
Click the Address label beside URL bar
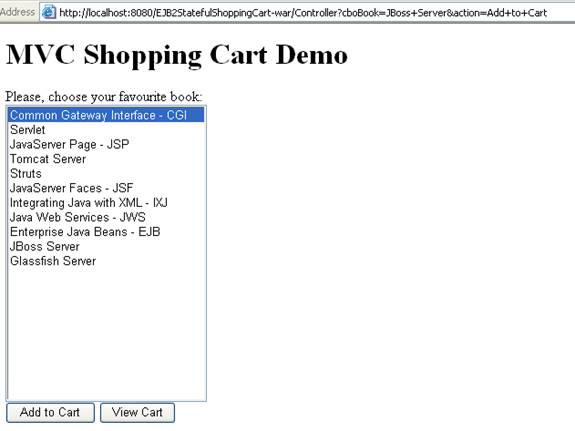(18, 12)
